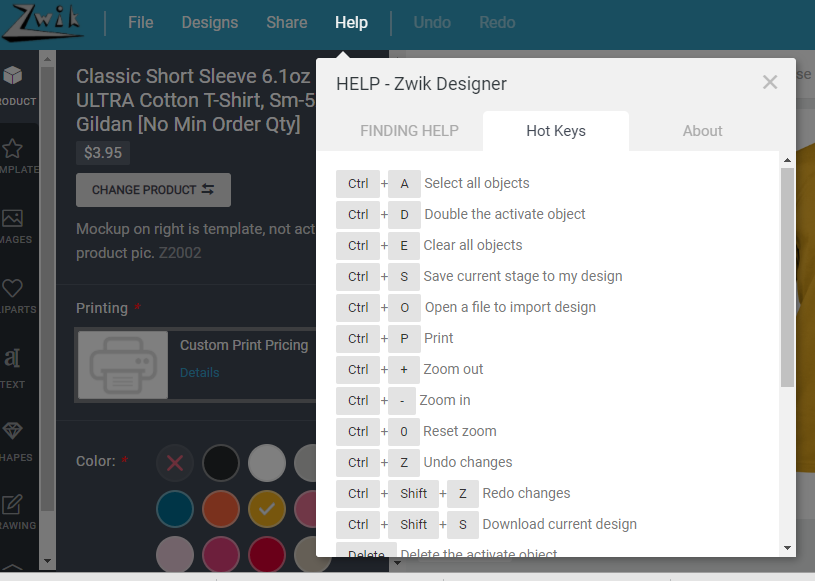
Task: Select the no-color red X swatch
Action: pyautogui.click(x=175, y=463)
